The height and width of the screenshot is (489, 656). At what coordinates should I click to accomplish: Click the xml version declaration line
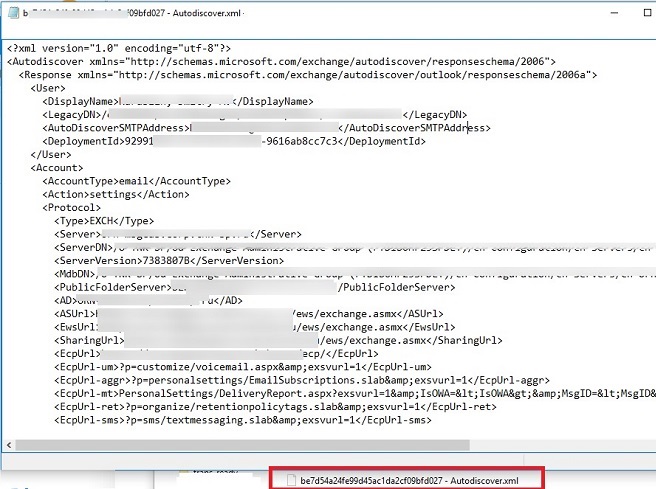(x=119, y=48)
